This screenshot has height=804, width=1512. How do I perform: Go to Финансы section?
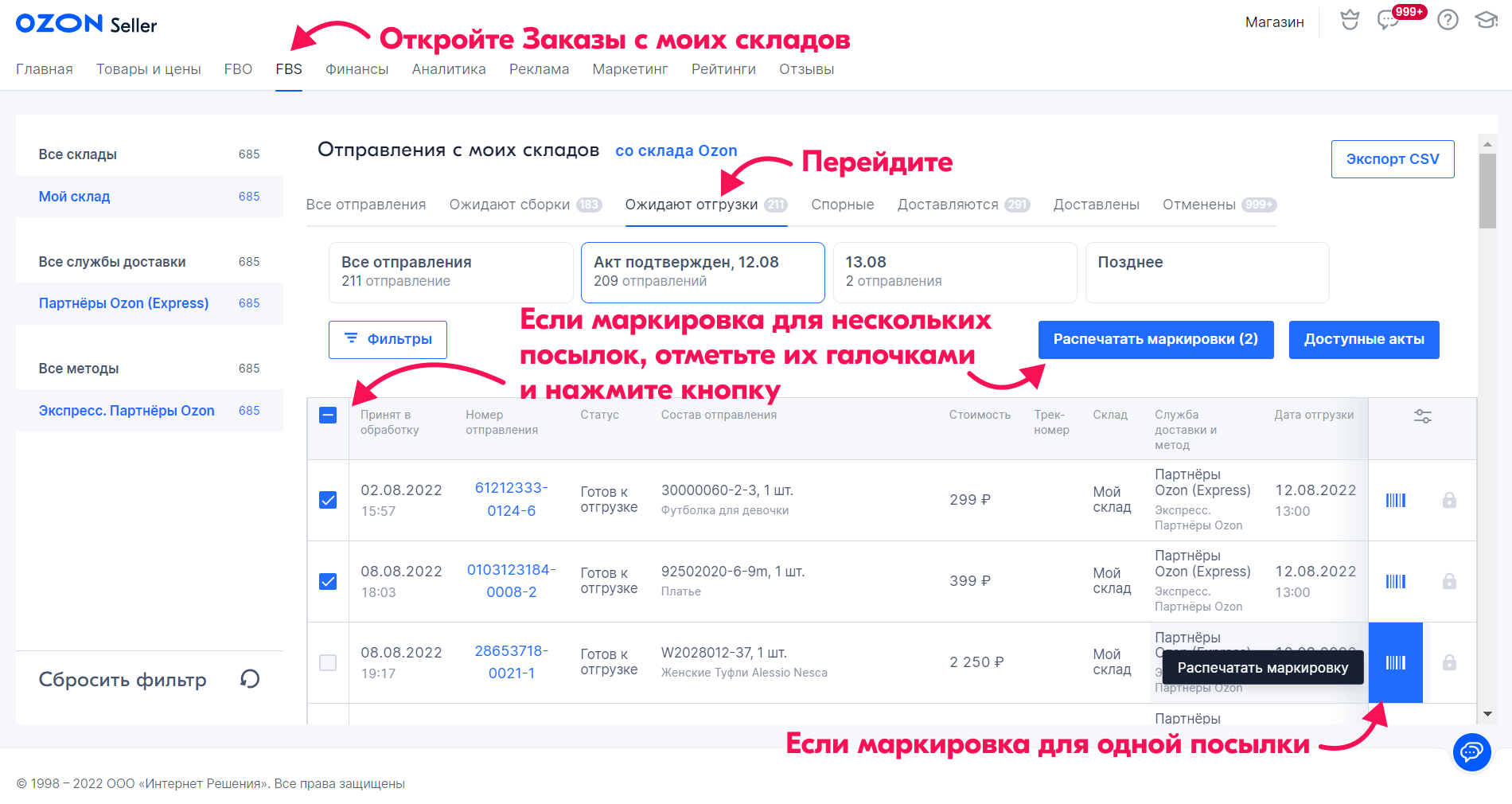point(357,69)
